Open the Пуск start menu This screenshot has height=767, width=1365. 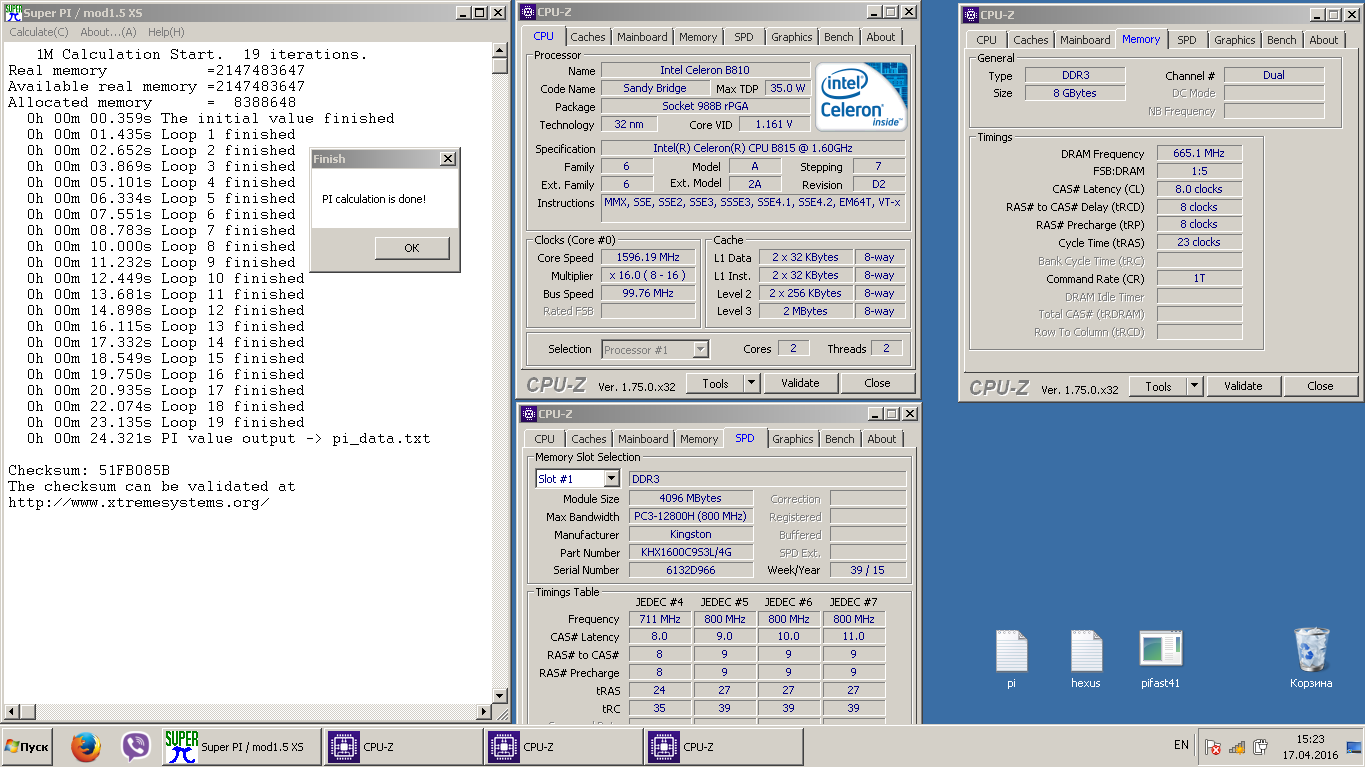tap(27, 747)
